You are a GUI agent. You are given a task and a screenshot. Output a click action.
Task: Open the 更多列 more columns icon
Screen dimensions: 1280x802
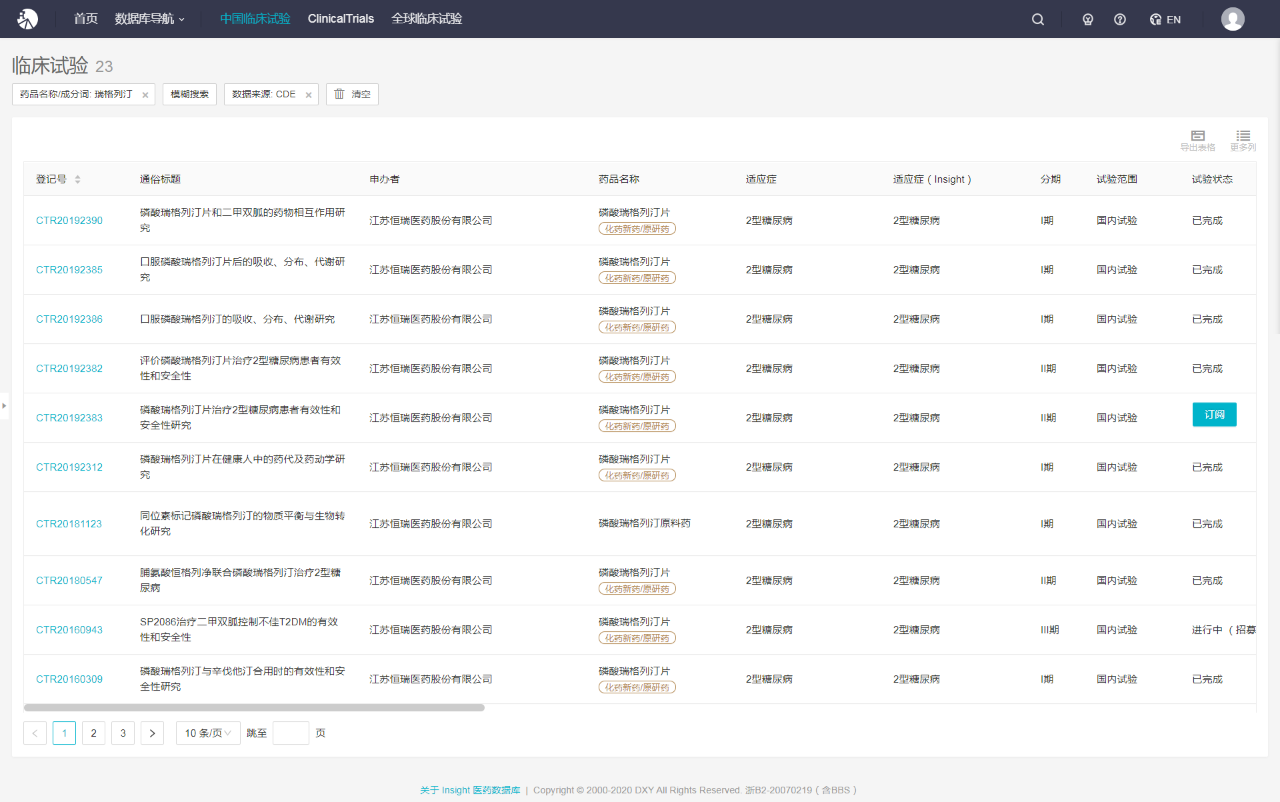[1243, 140]
